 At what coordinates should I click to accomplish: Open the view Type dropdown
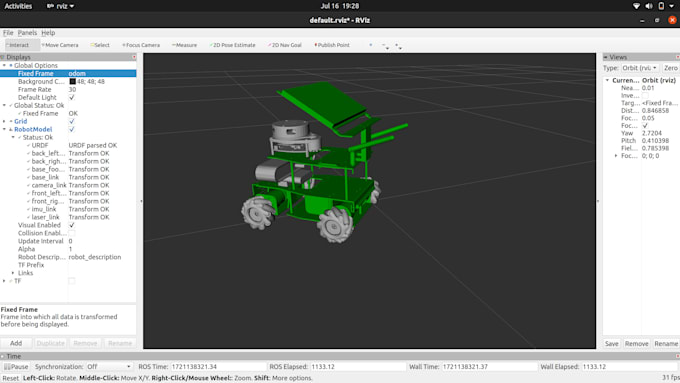click(640, 68)
